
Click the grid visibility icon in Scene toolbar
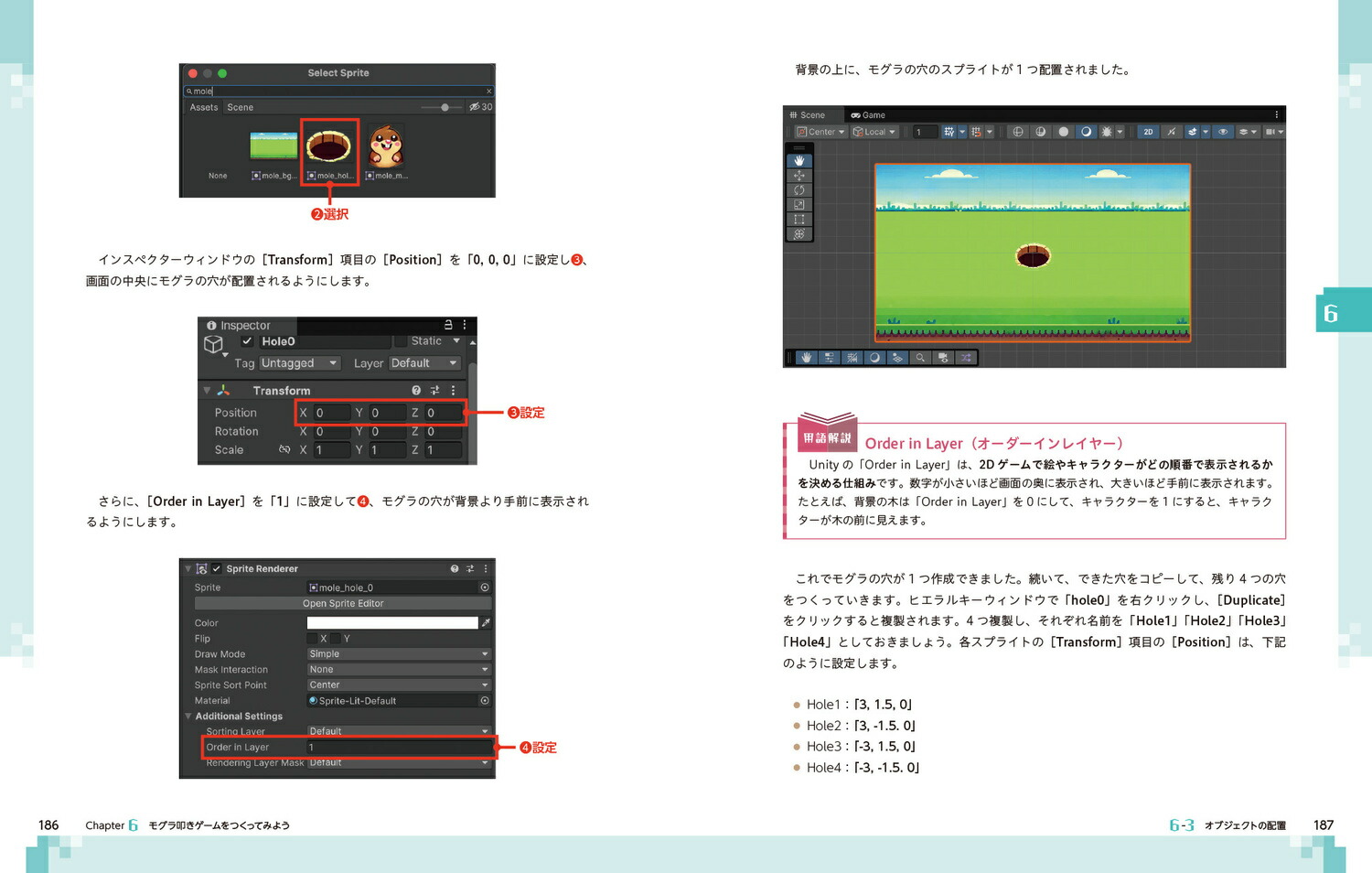coord(949,132)
